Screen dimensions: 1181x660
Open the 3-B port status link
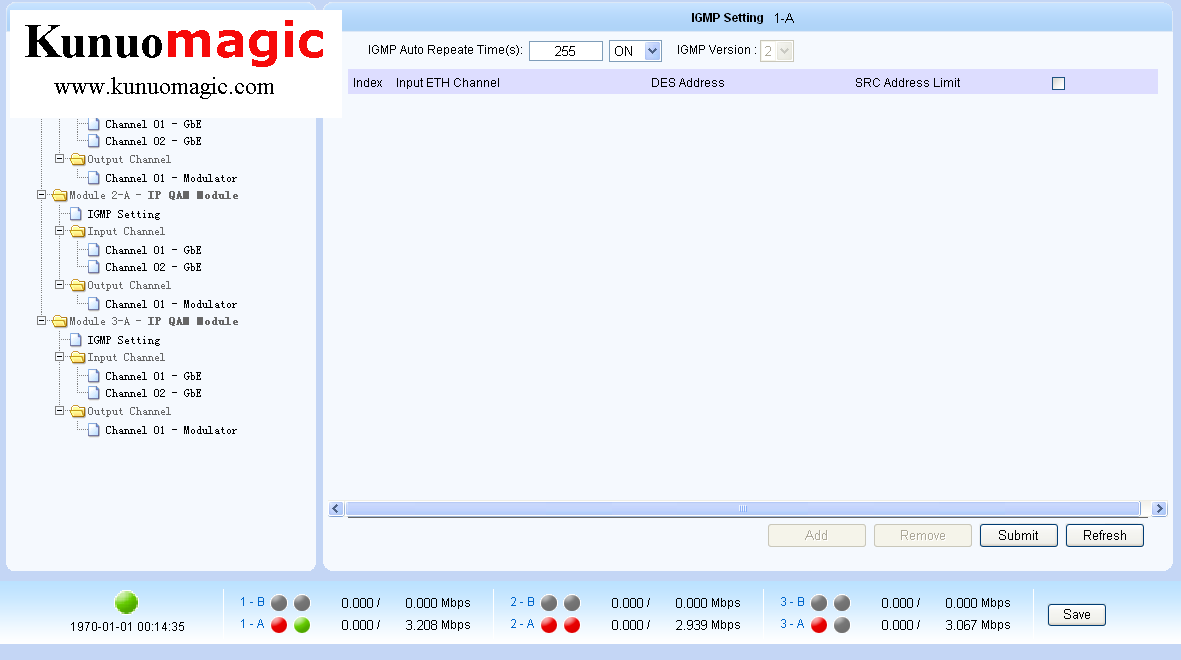[x=792, y=602]
